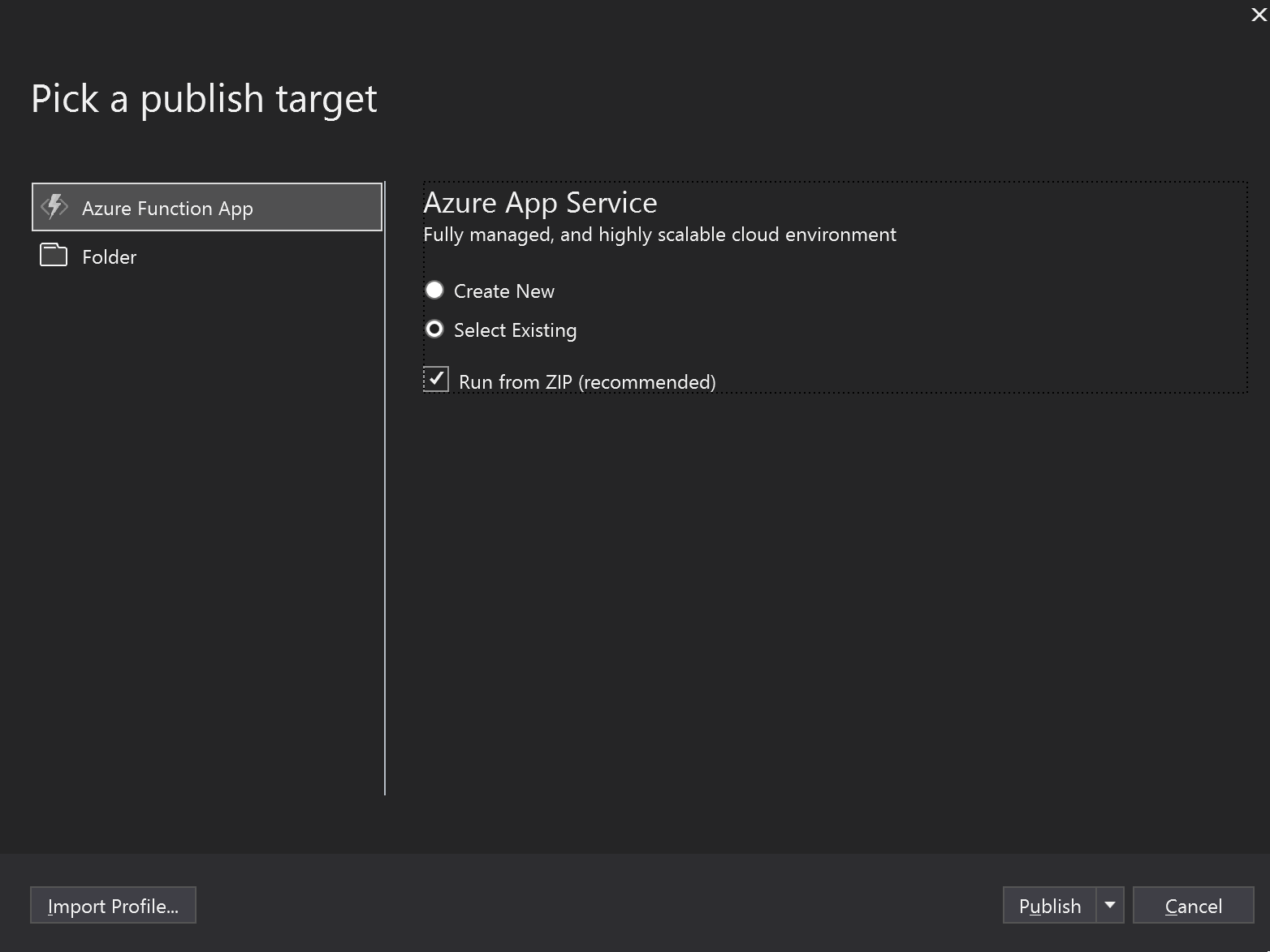Select the Azure Function App publish target
Viewport: 1270px width, 952px height.
pyautogui.click(x=207, y=207)
